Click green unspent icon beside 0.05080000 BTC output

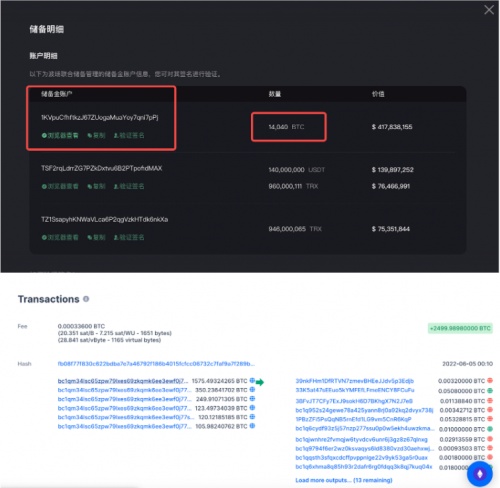click(490, 390)
